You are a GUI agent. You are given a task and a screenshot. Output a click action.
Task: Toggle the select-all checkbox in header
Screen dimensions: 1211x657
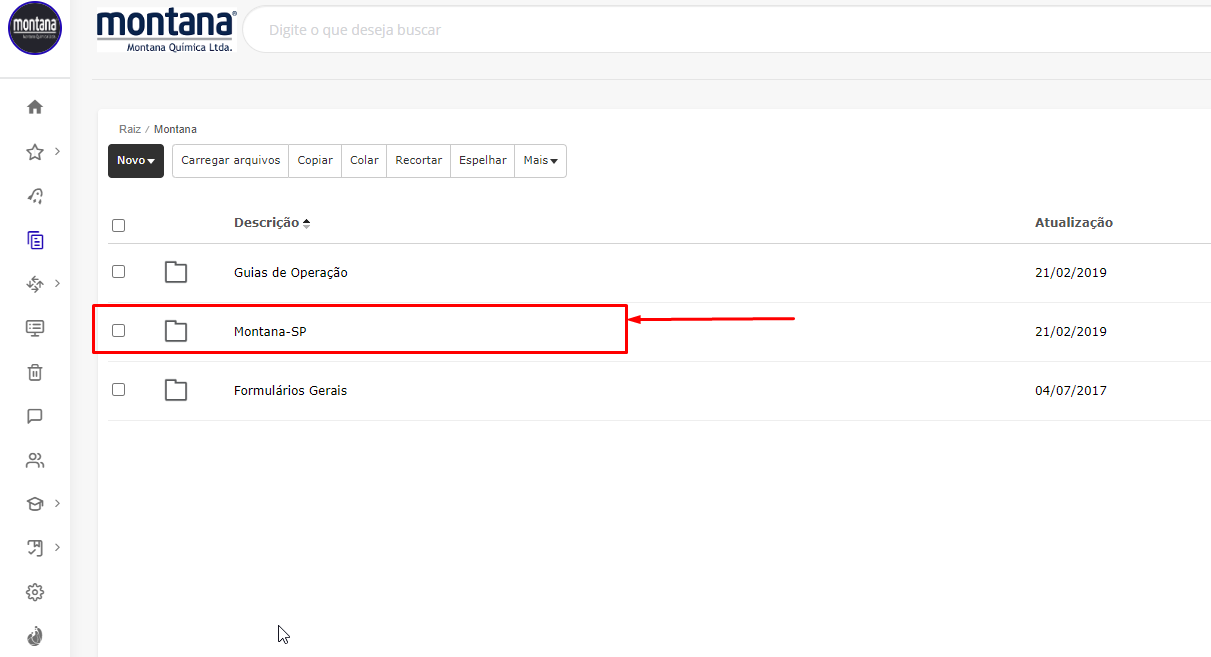click(119, 225)
